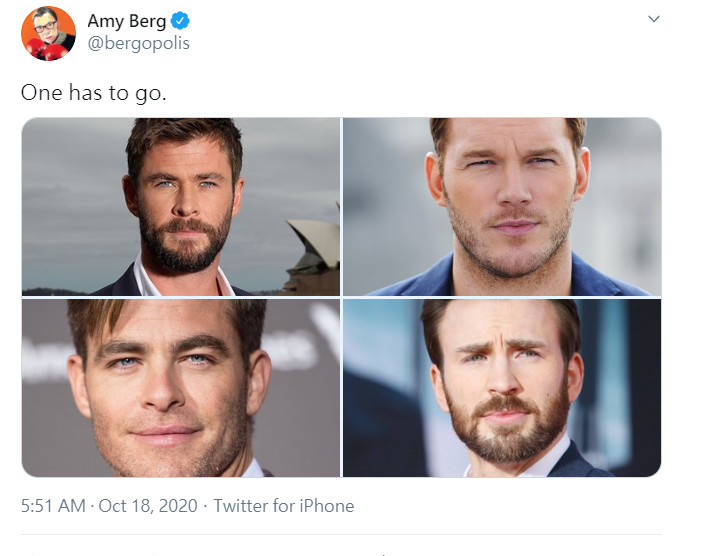The height and width of the screenshot is (556, 711).
Task: Expand the tweet options chevron
Action: 654,19
